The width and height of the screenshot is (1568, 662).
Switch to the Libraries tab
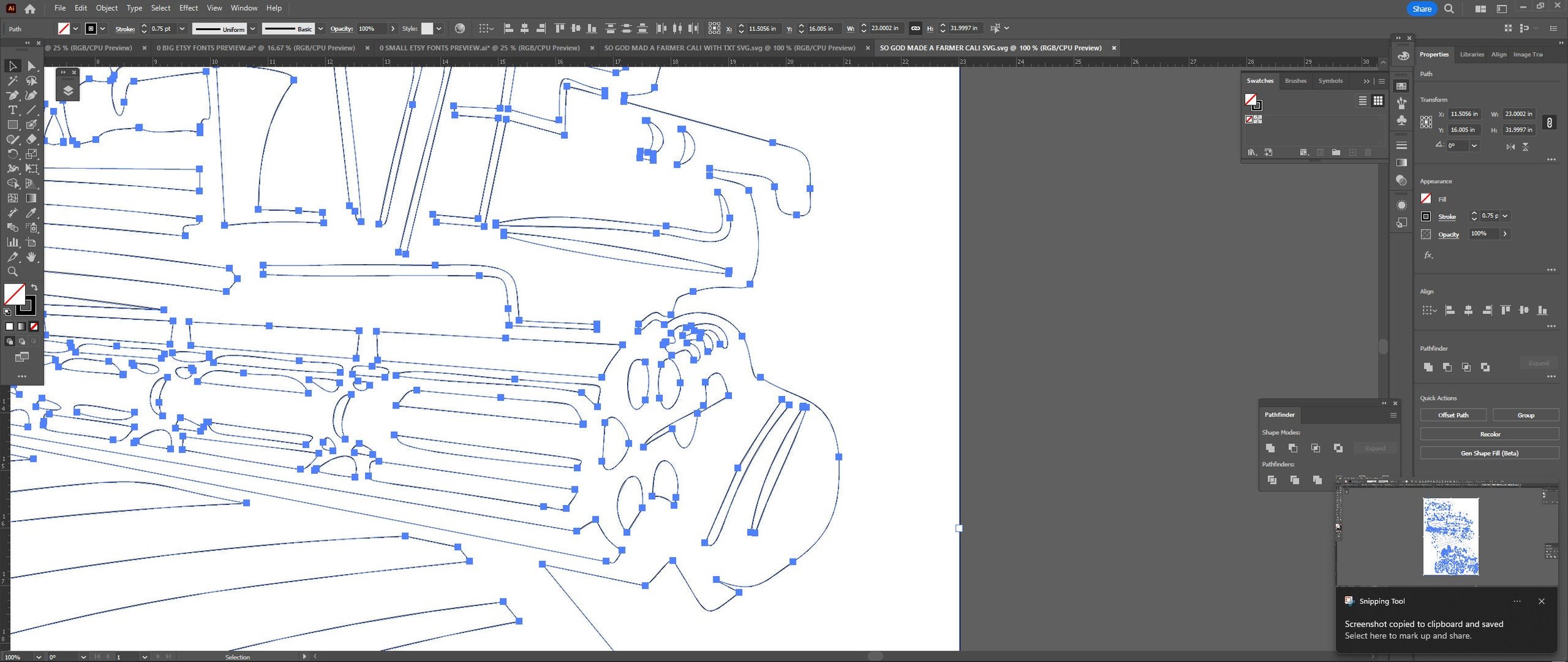(x=1471, y=55)
